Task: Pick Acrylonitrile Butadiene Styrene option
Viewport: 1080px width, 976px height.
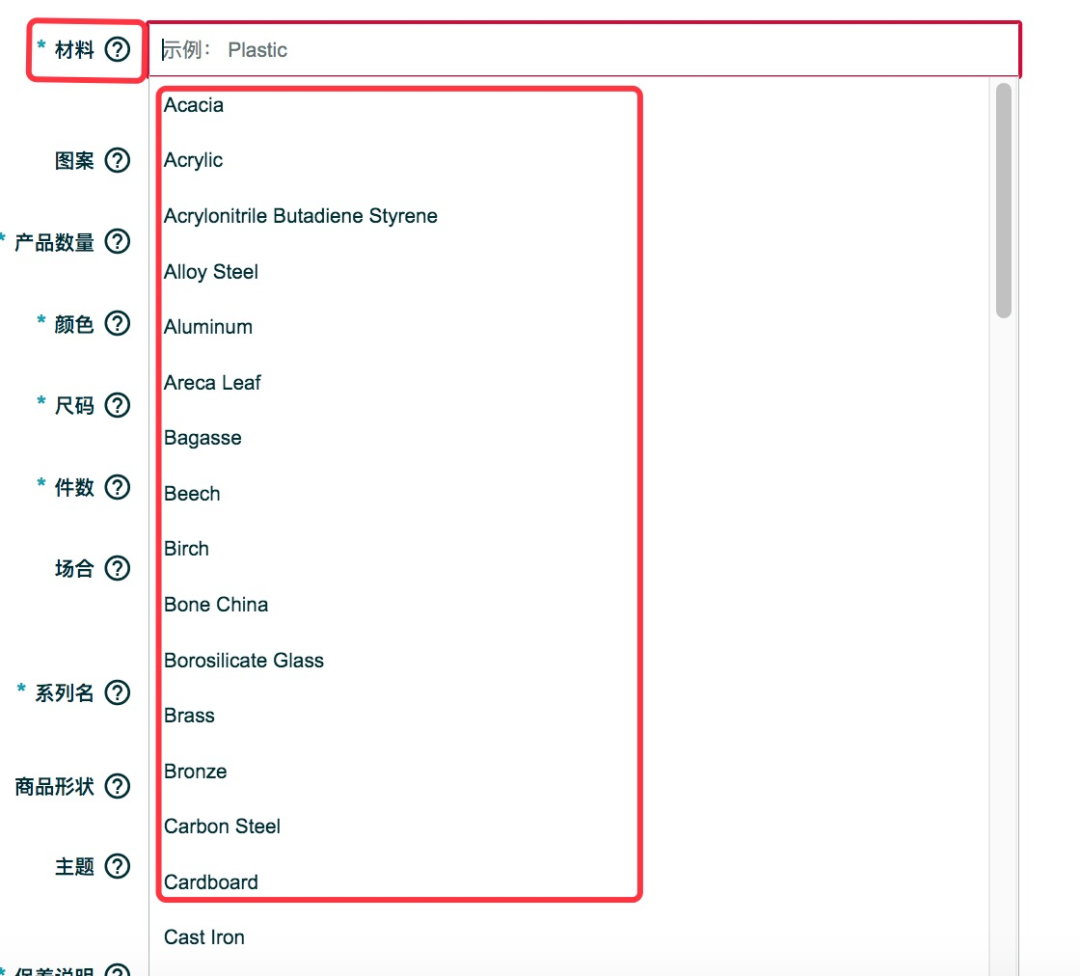Action: 300,216
